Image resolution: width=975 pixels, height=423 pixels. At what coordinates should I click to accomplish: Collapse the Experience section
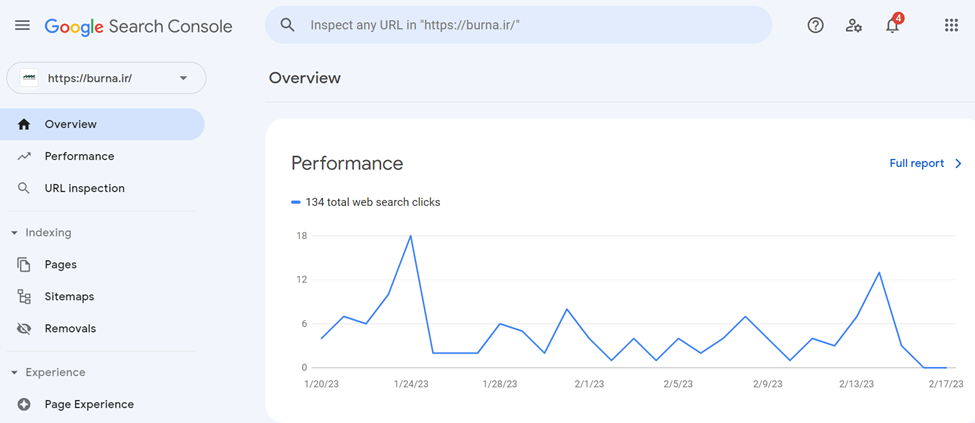14,373
